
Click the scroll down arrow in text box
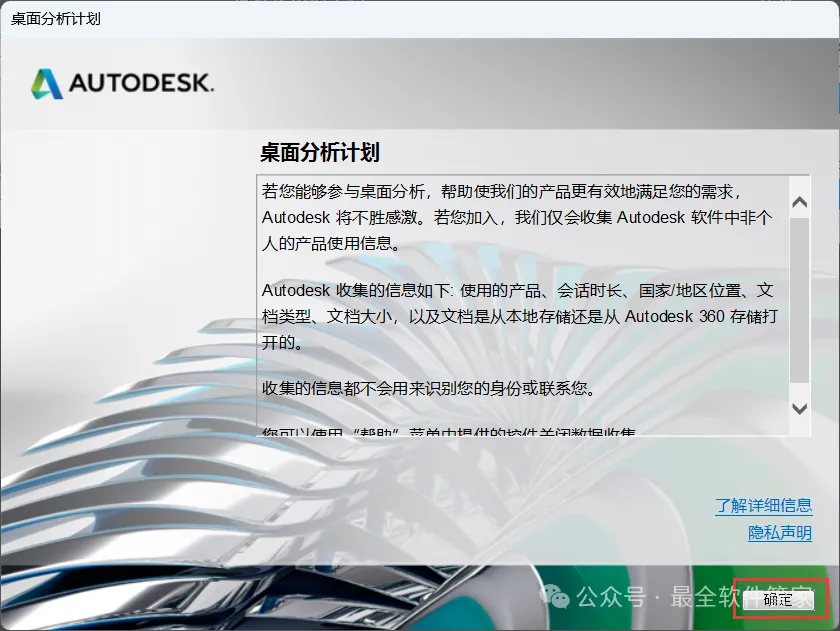[800, 409]
